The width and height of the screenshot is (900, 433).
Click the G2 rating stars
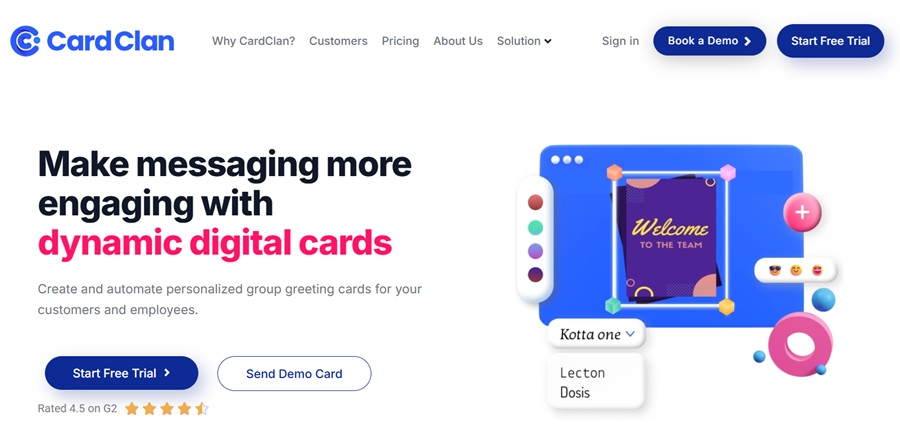[166, 409]
